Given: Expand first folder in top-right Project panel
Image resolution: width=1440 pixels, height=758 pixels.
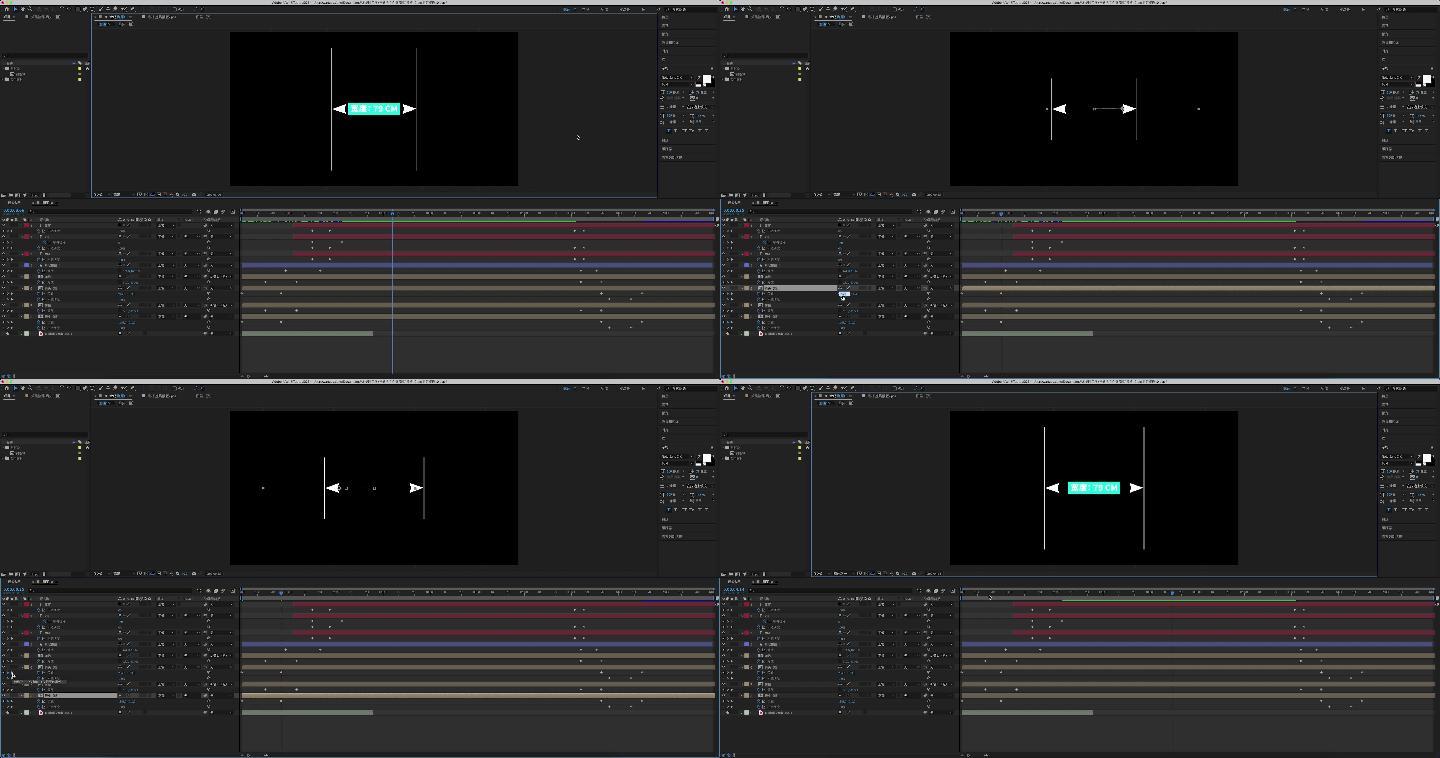Looking at the screenshot, I should point(724,69).
